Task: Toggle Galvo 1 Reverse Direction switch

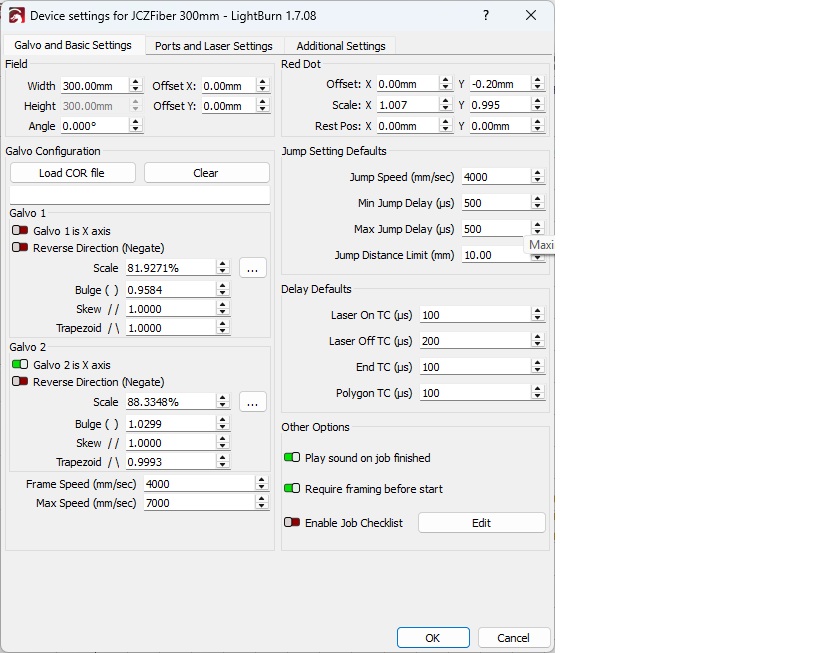Action: click(20, 248)
